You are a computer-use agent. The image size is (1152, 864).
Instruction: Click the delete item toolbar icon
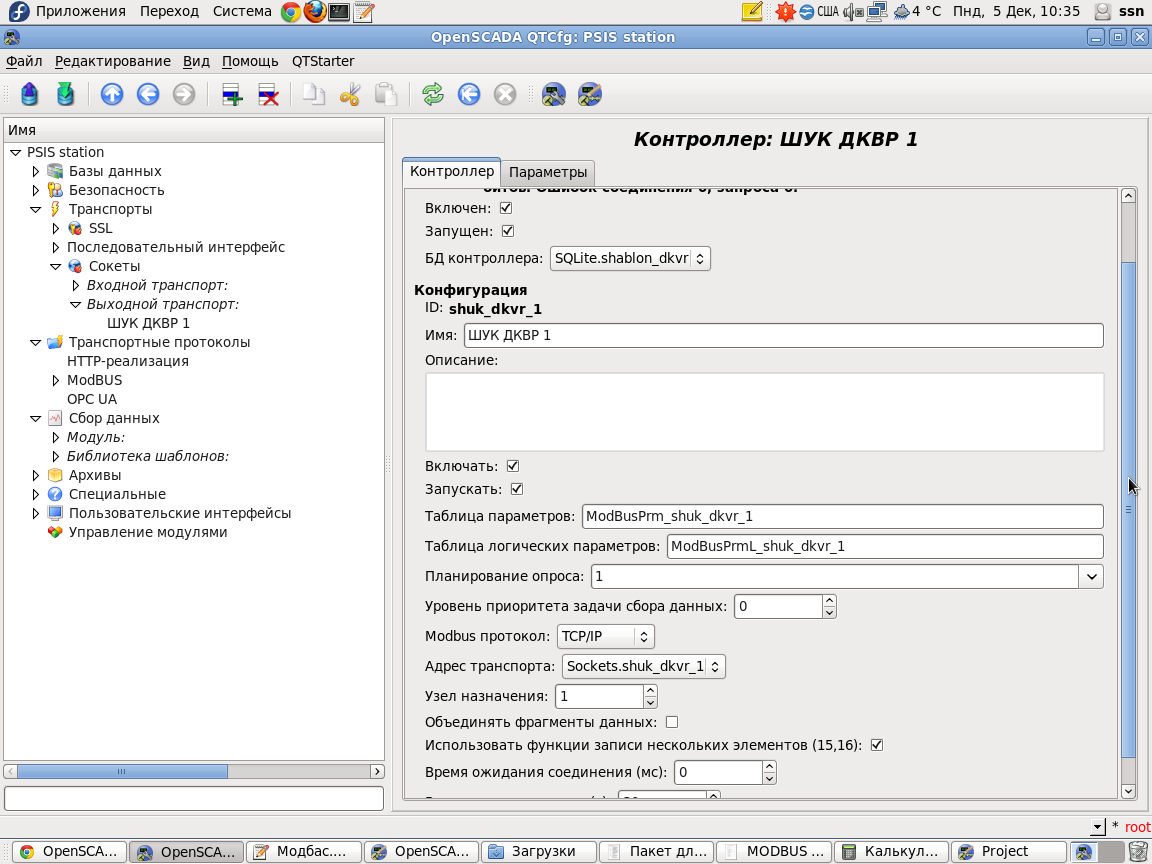tap(268, 95)
